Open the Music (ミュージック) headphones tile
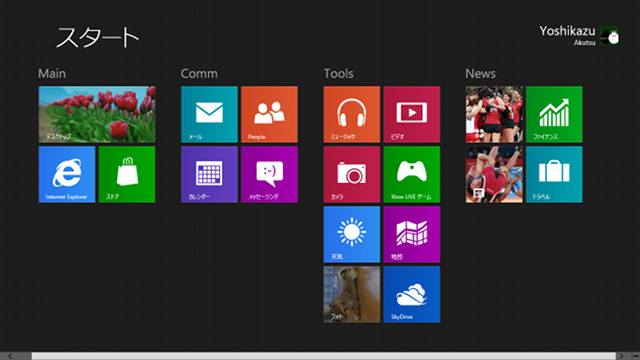Screen dimensions: 640x360 click(352, 114)
